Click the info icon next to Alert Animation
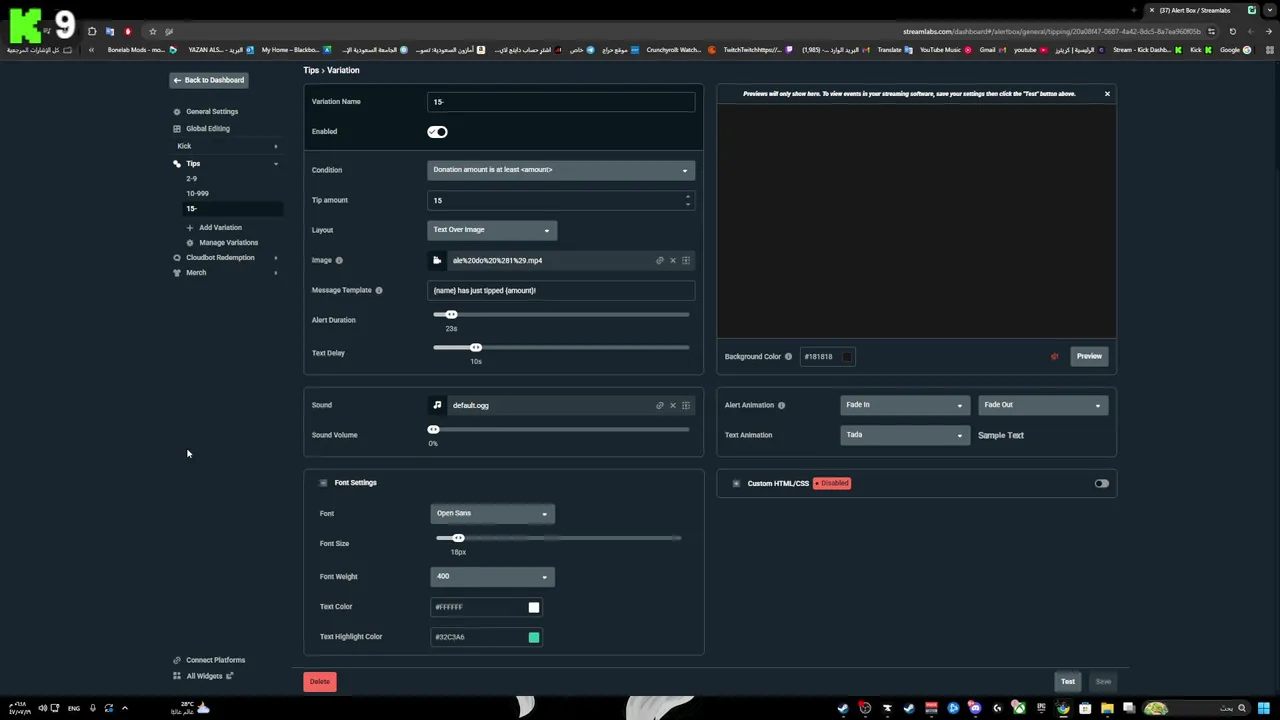The image size is (1280, 720). pos(781,405)
